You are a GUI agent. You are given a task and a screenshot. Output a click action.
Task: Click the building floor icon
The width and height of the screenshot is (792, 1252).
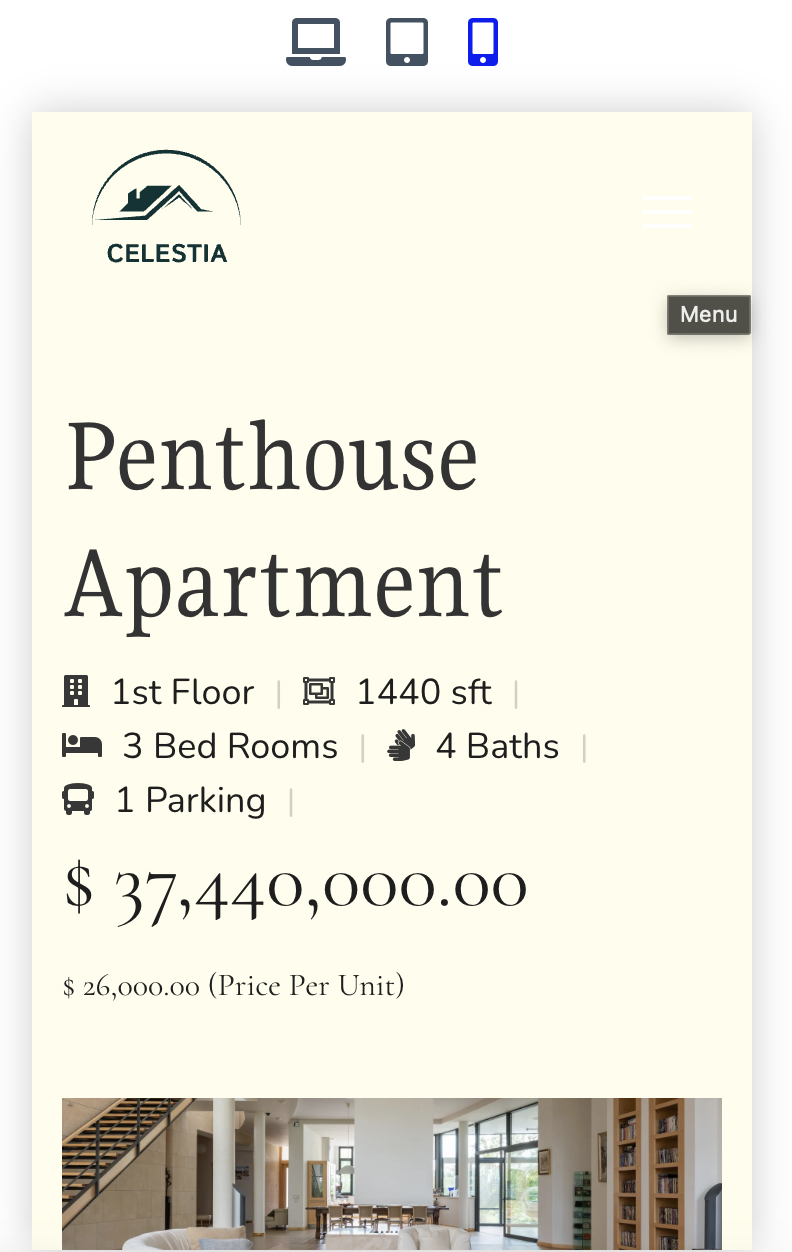point(76,692)
